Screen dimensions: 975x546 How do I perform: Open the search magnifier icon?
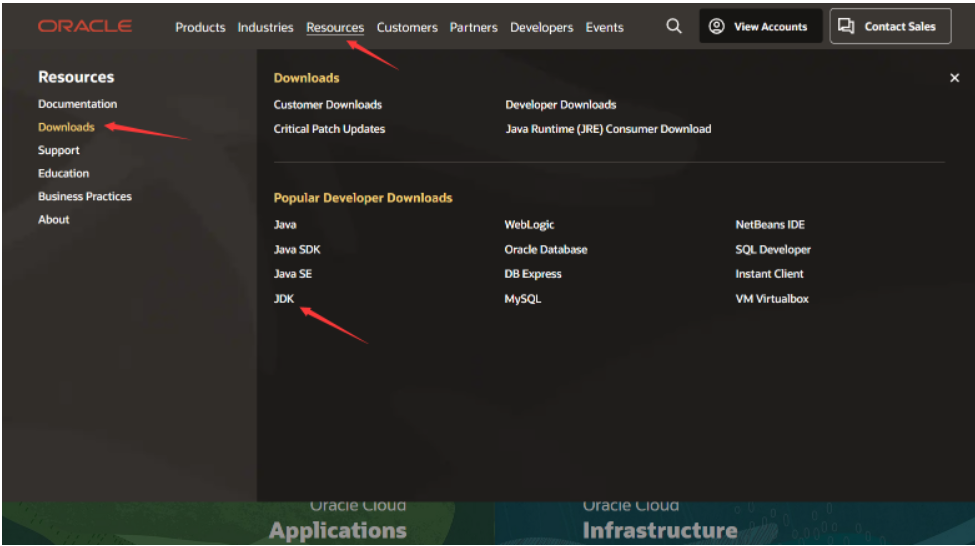[674, 27]
